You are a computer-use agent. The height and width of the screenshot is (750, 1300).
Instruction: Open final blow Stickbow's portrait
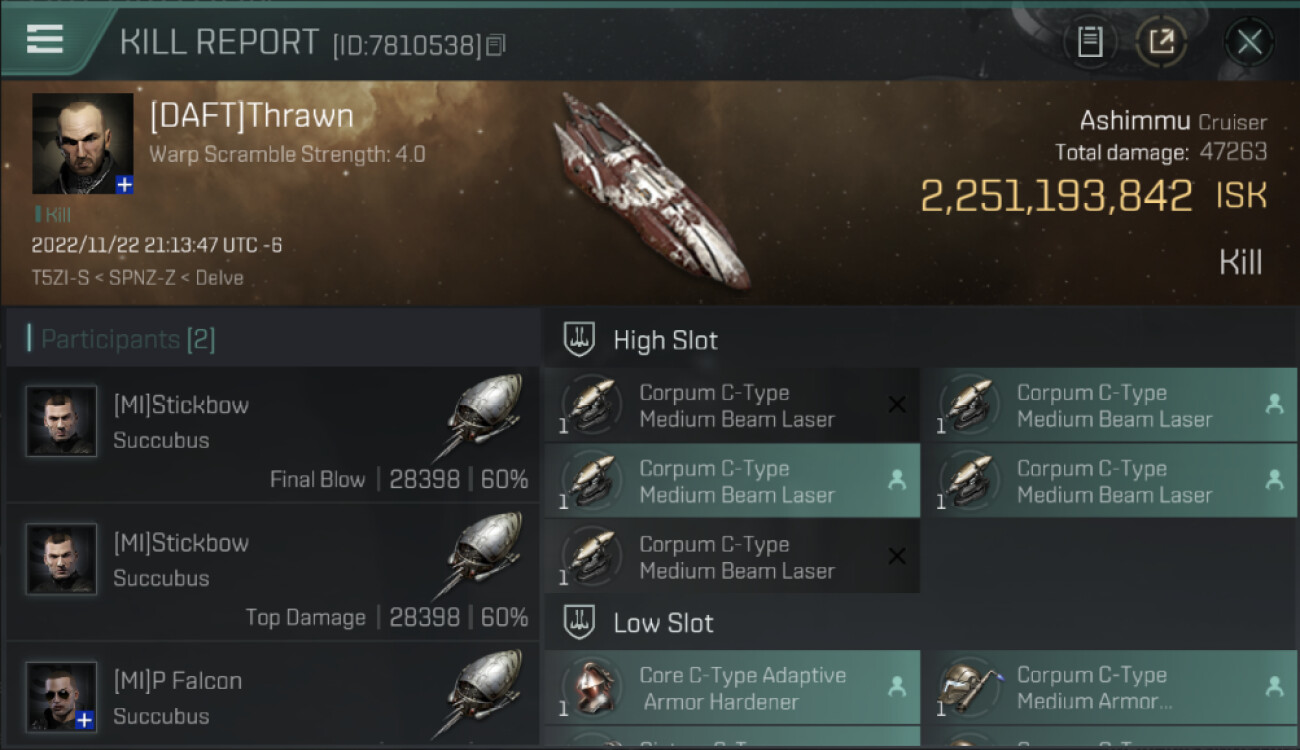(x=61, y=422)
